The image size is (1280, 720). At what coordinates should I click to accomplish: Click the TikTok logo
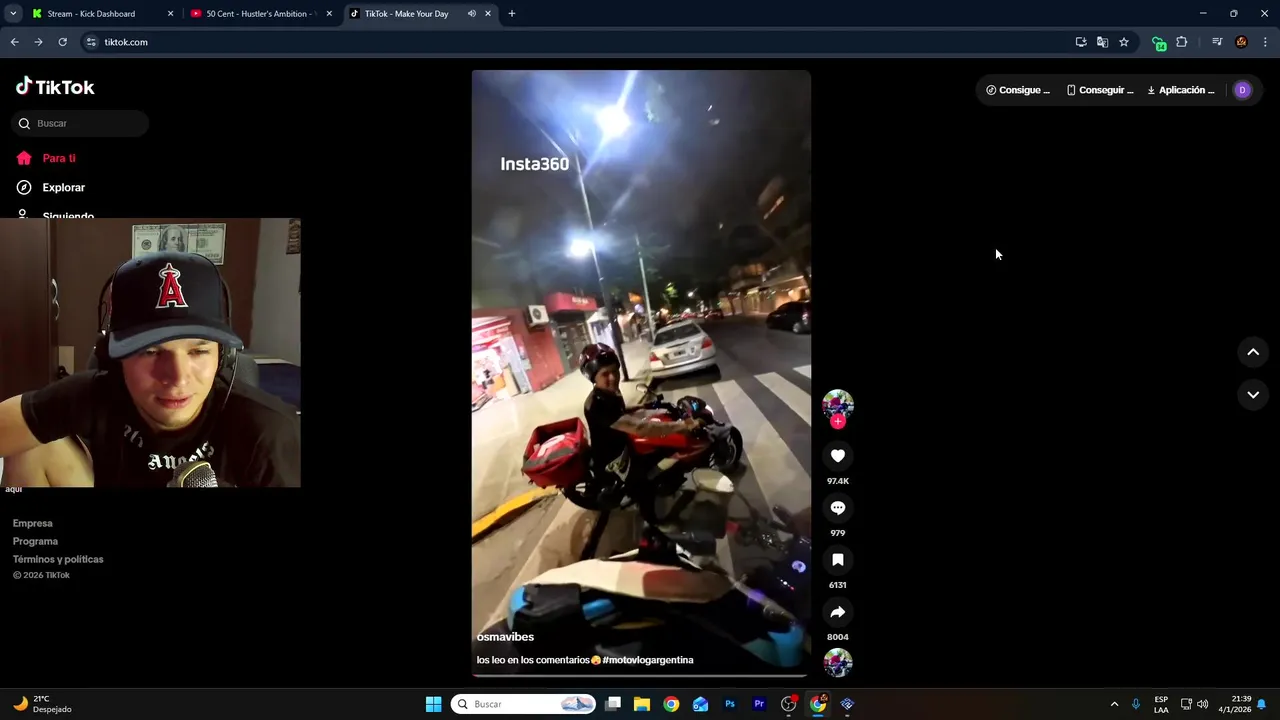pyautogui.click(x=55, y=87)
